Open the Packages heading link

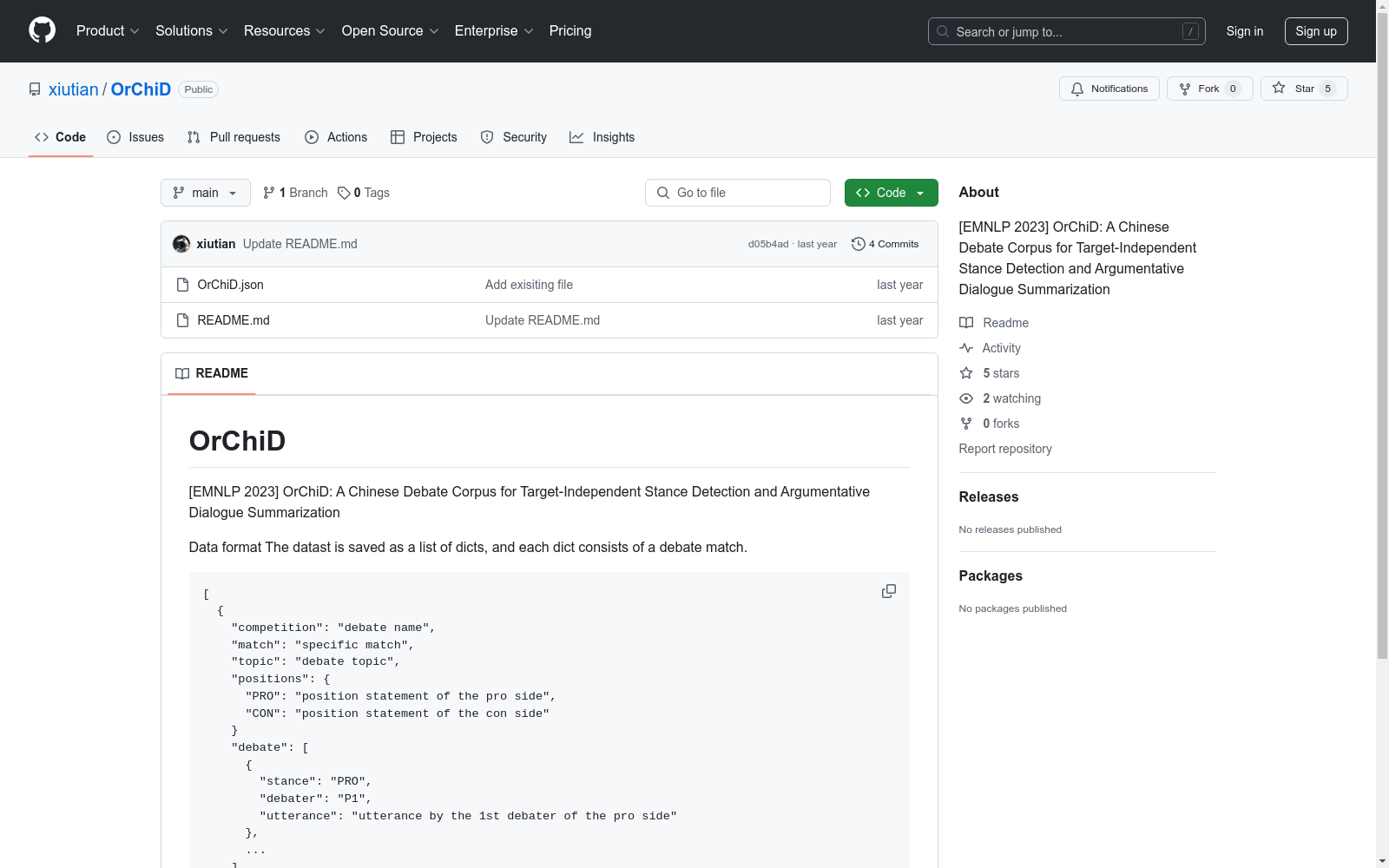tap(991, 576)
